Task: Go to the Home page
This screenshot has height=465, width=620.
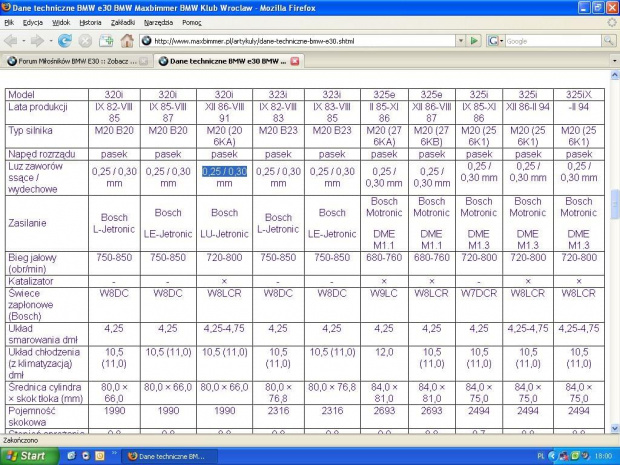Action: (127, 41)
